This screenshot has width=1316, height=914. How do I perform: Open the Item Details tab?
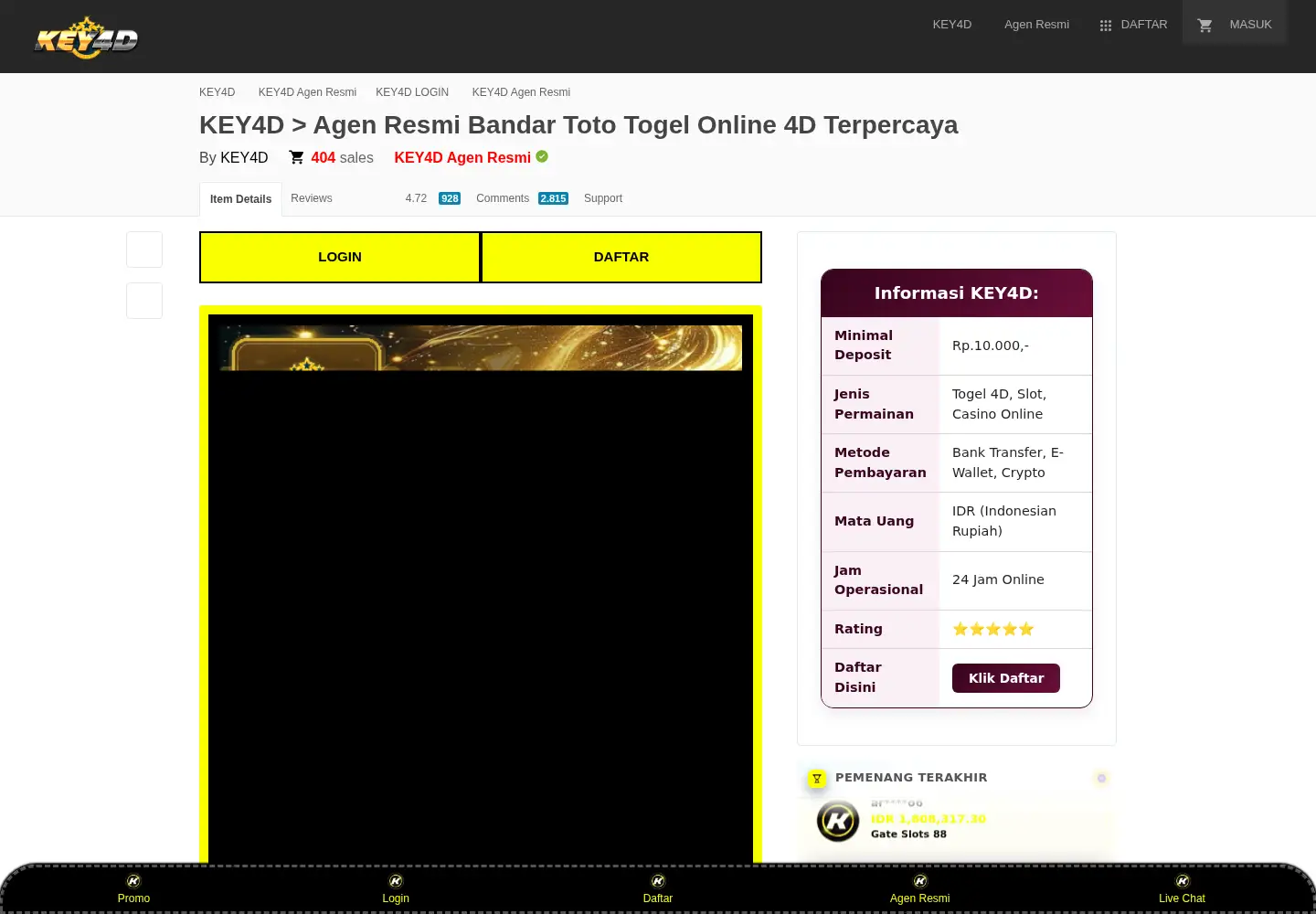coord(240,199)
